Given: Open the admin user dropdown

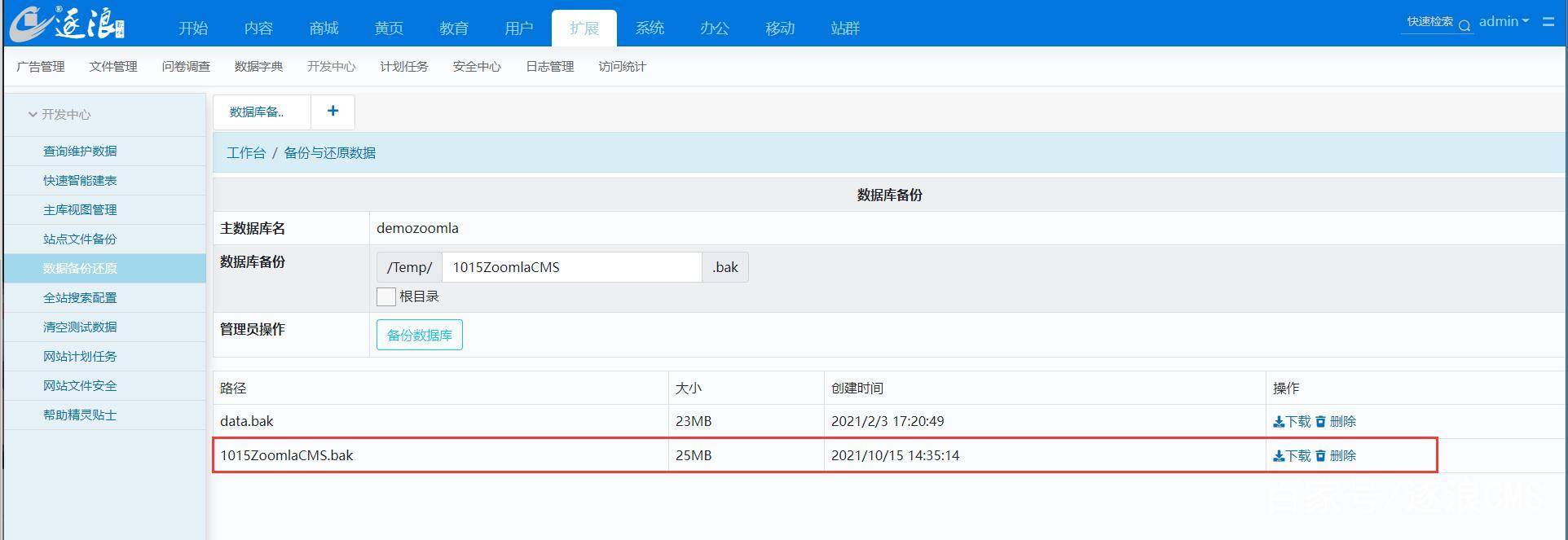Looking at the screenshot, I should pos(1504,22).
